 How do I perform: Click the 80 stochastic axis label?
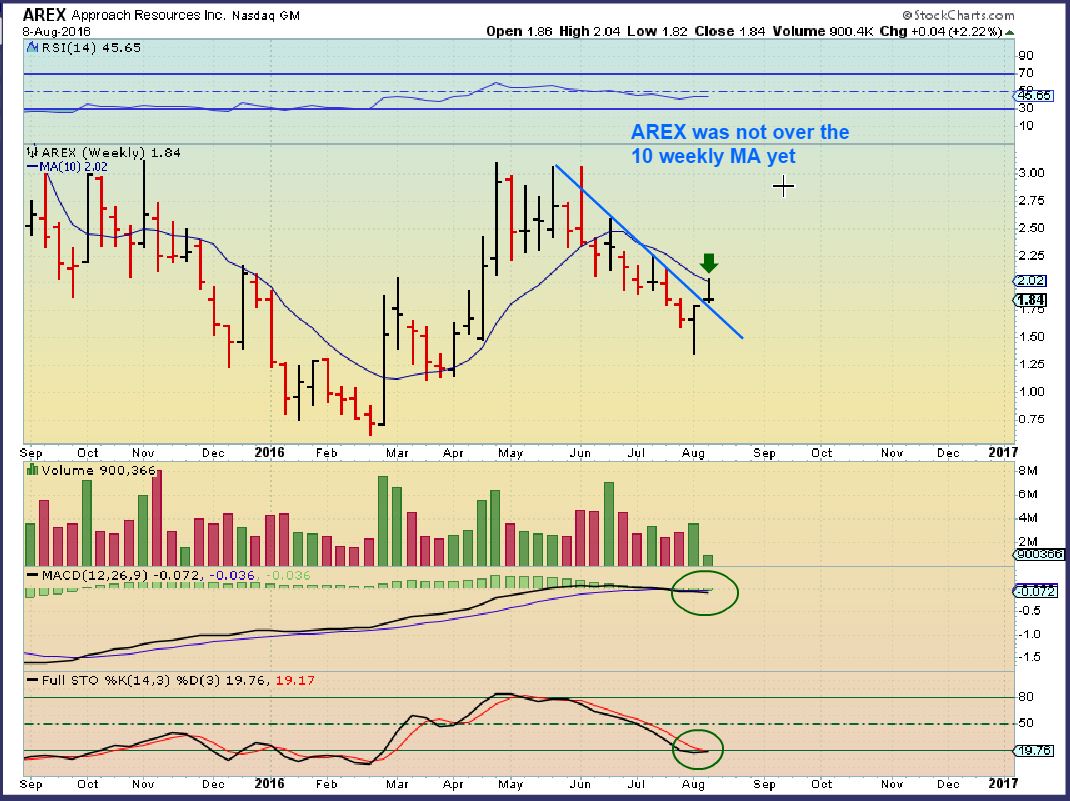[1026, 697]
